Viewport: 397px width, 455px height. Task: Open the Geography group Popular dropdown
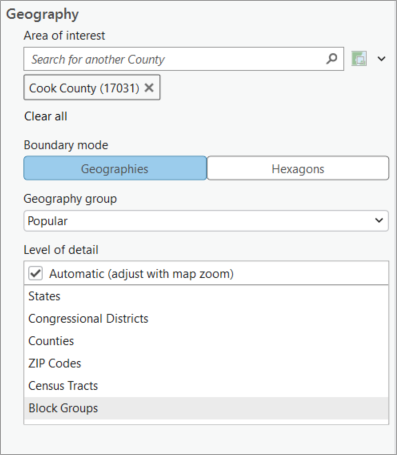pos(206,221)
